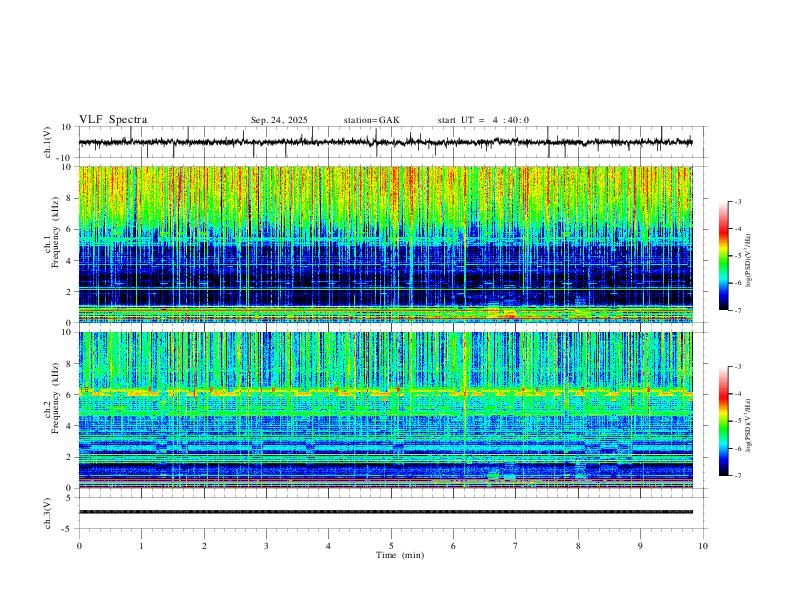
Task: Click the date "Sep. 24, 2025"
Action: (279, 120)
